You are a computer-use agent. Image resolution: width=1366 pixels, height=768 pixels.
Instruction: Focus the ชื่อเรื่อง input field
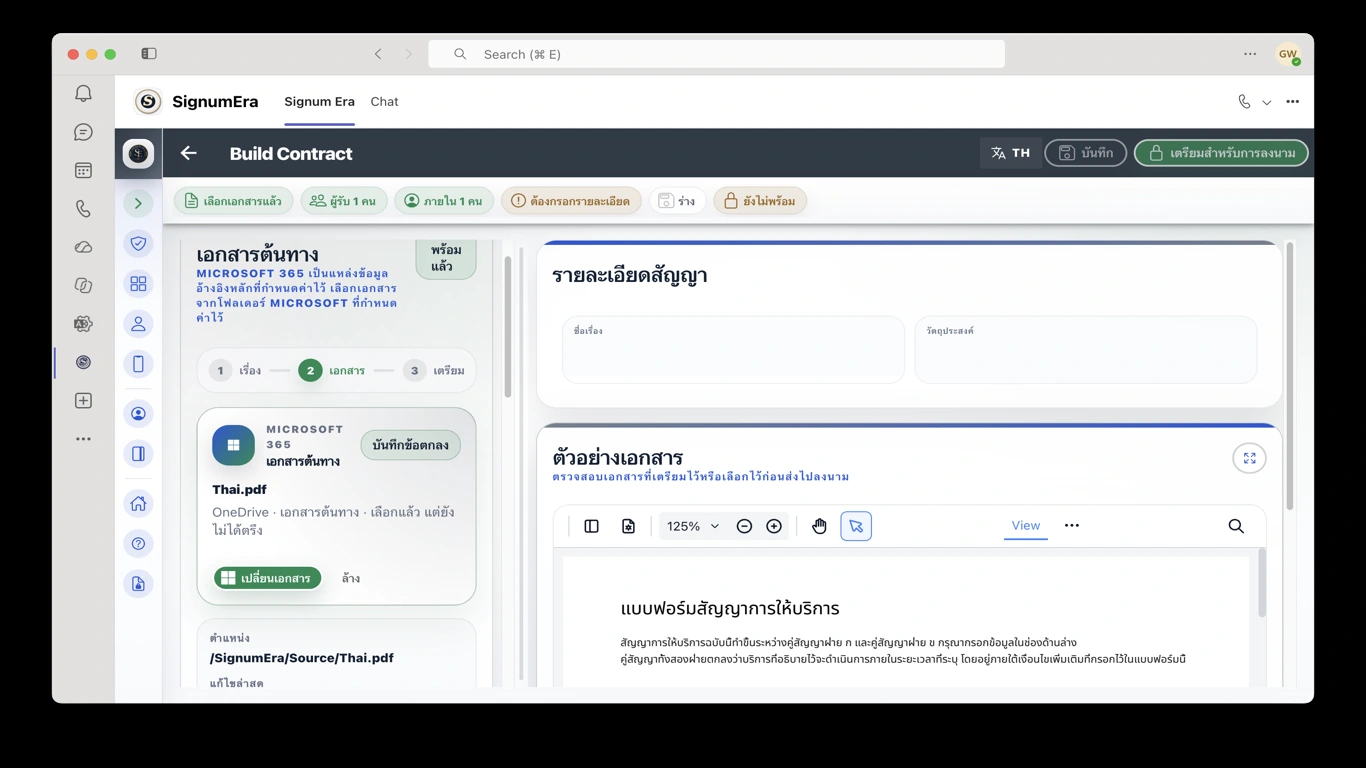733,350
